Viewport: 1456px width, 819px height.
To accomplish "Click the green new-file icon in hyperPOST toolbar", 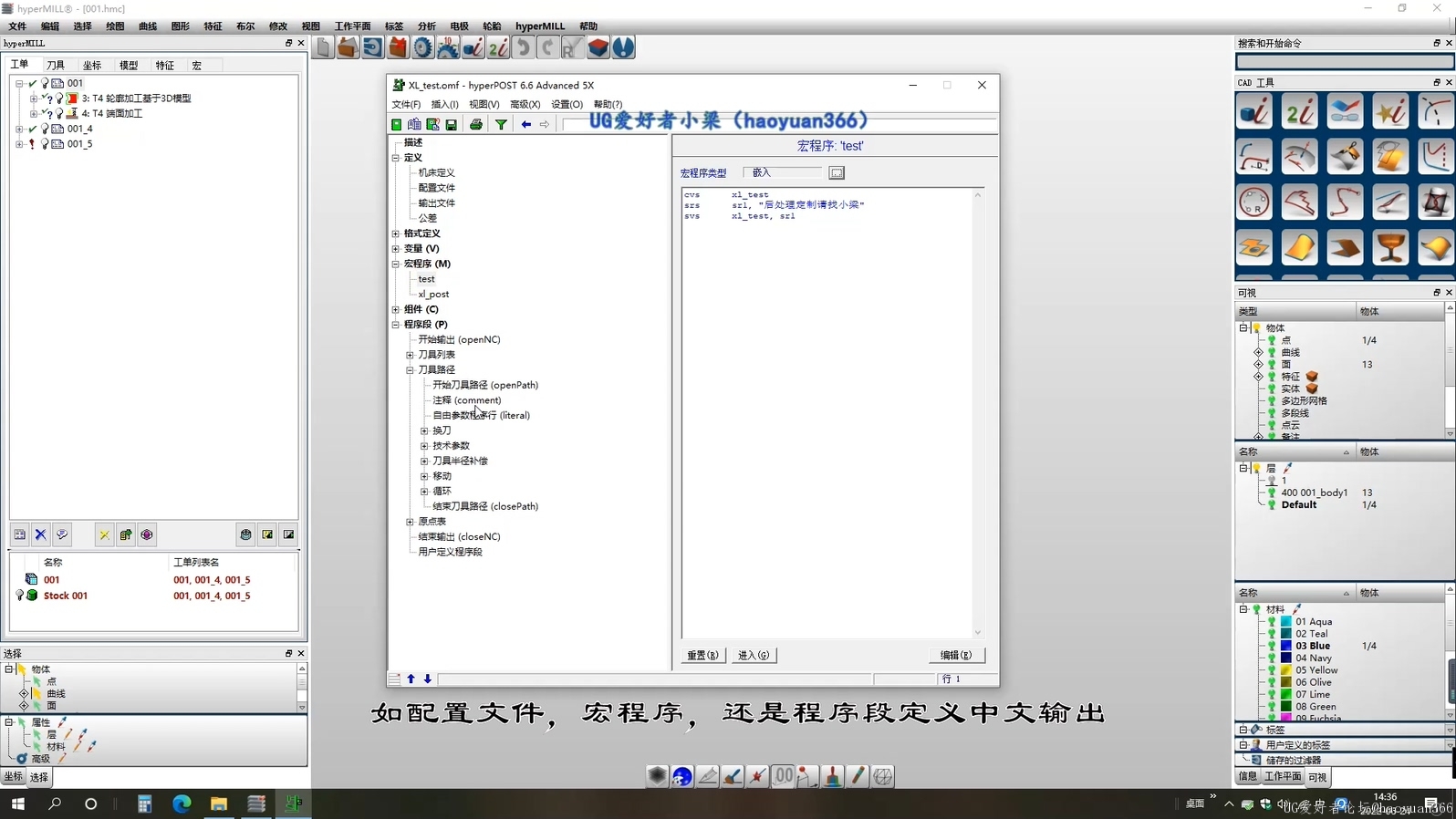I will [397, 125].
